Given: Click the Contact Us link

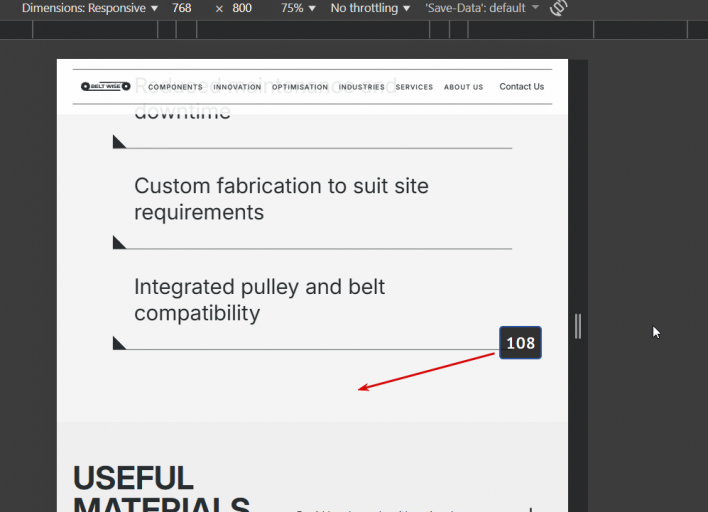Looking at the screenshot, I should (x=522, y=87).
